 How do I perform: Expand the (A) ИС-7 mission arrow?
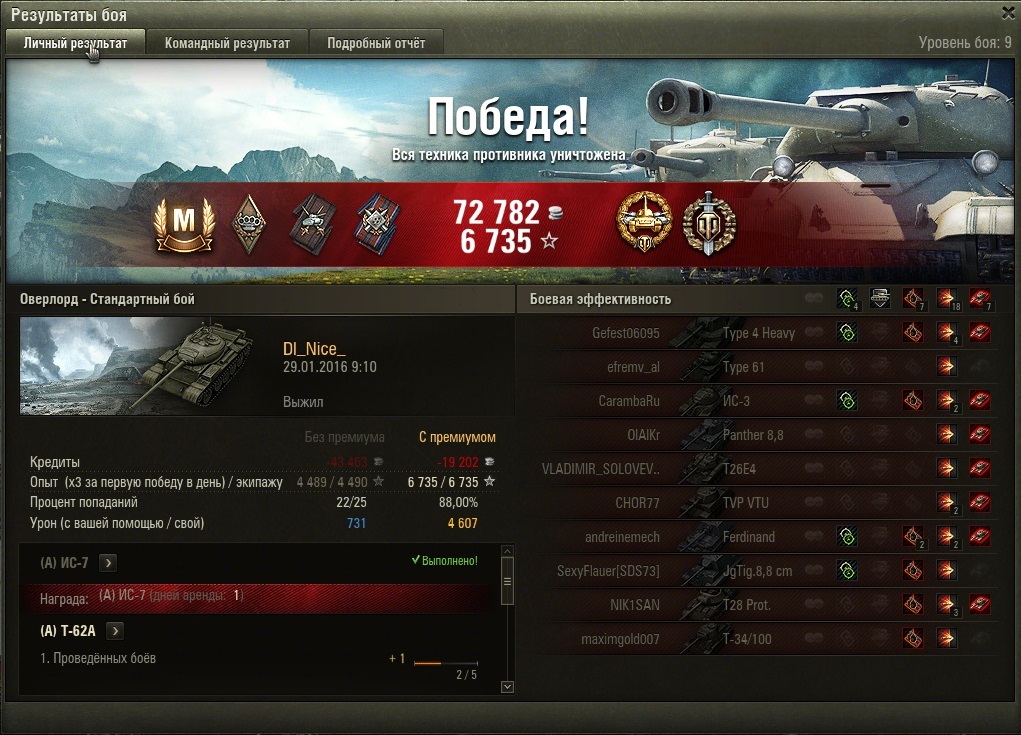tap(108, 562)
